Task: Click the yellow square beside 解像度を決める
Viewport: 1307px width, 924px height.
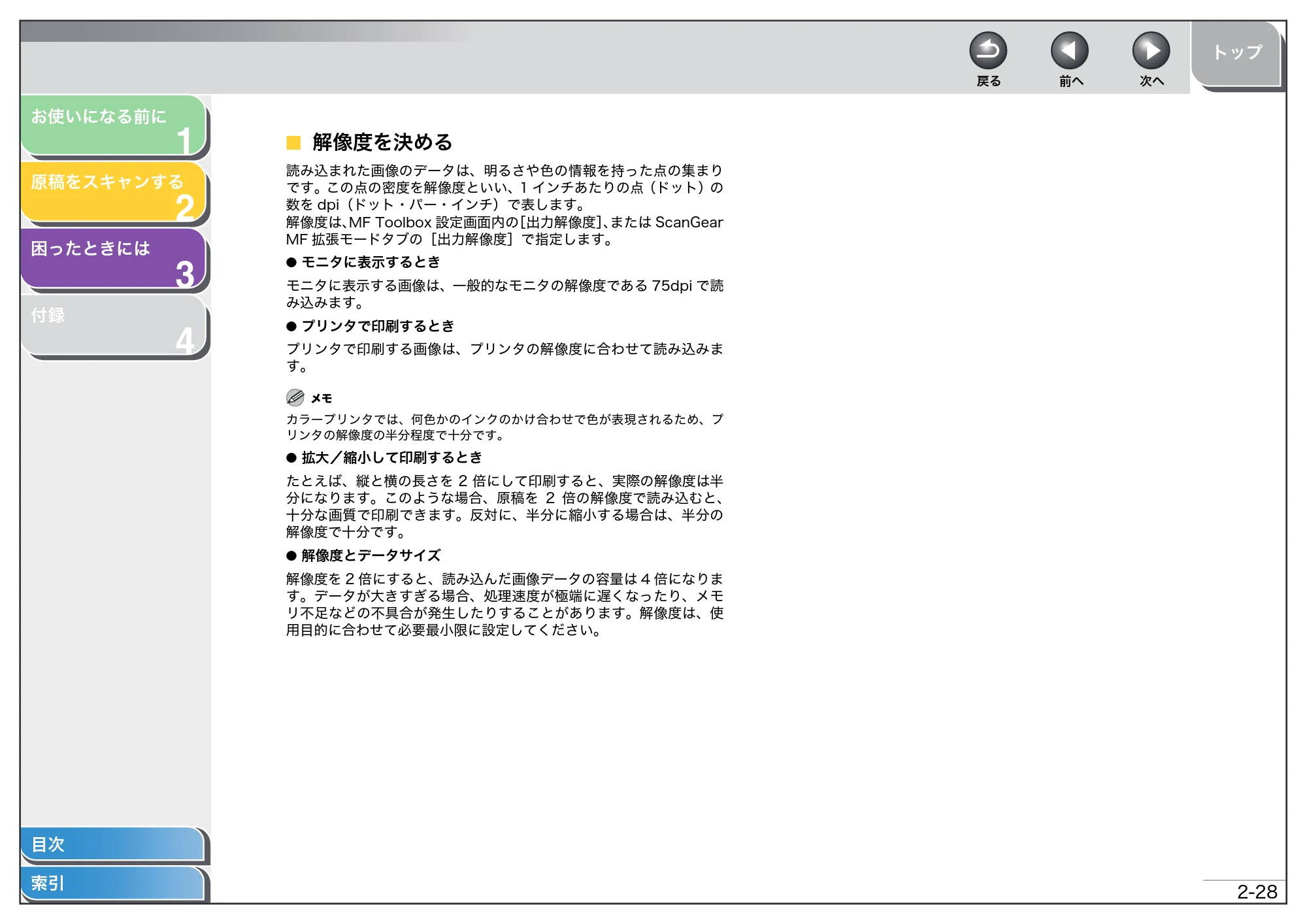Action: (293, 142)
